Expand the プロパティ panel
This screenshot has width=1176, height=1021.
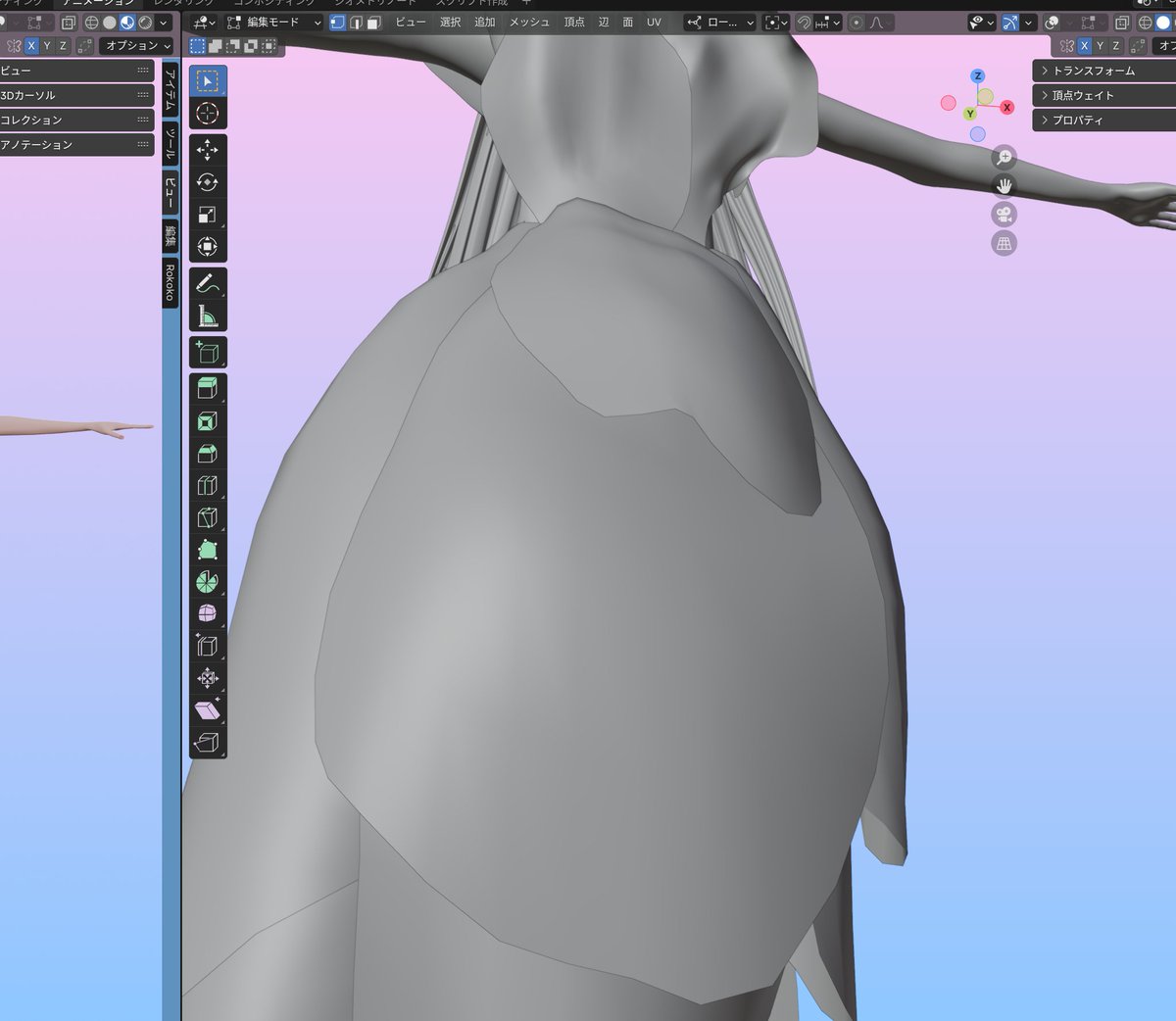[x=1103, y=120]
